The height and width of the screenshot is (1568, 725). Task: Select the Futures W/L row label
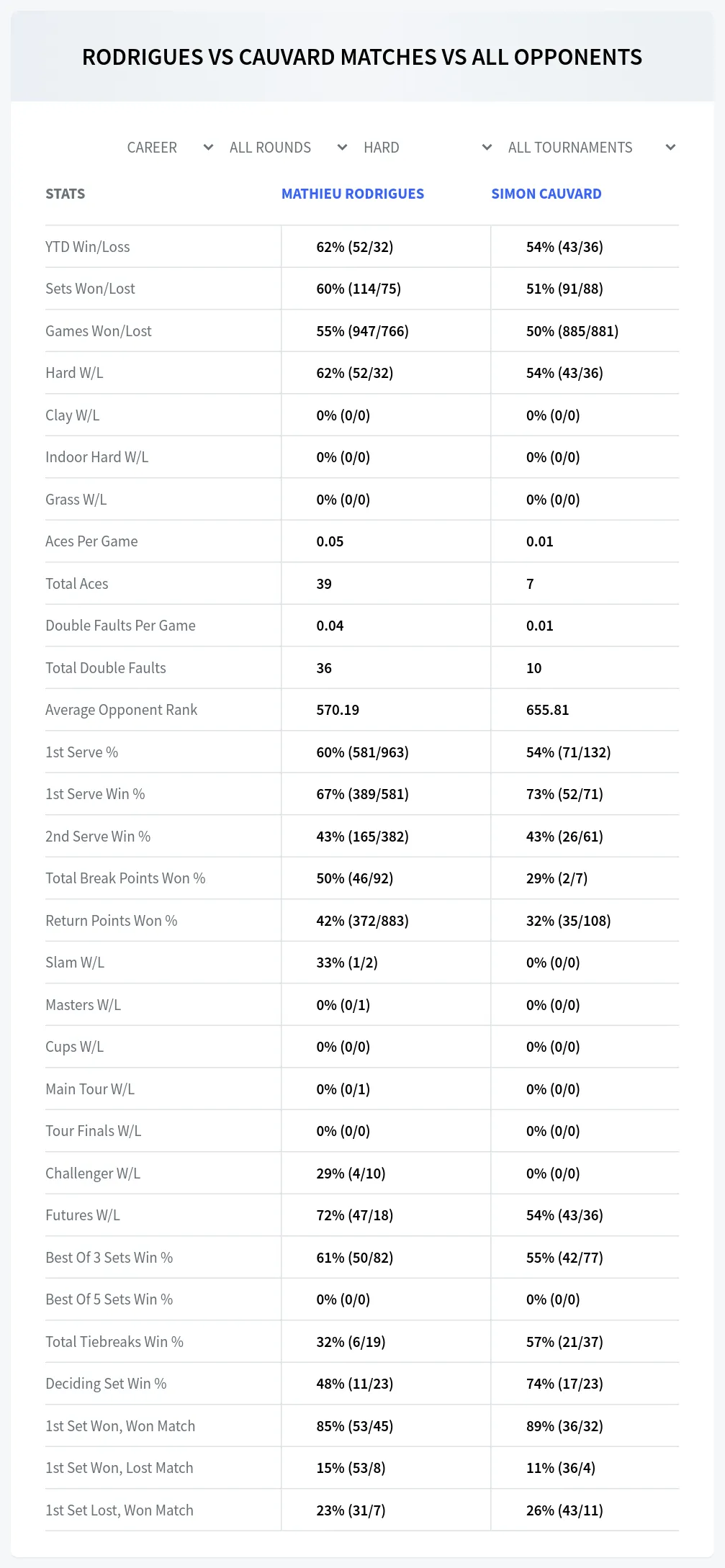[83, 1215]
